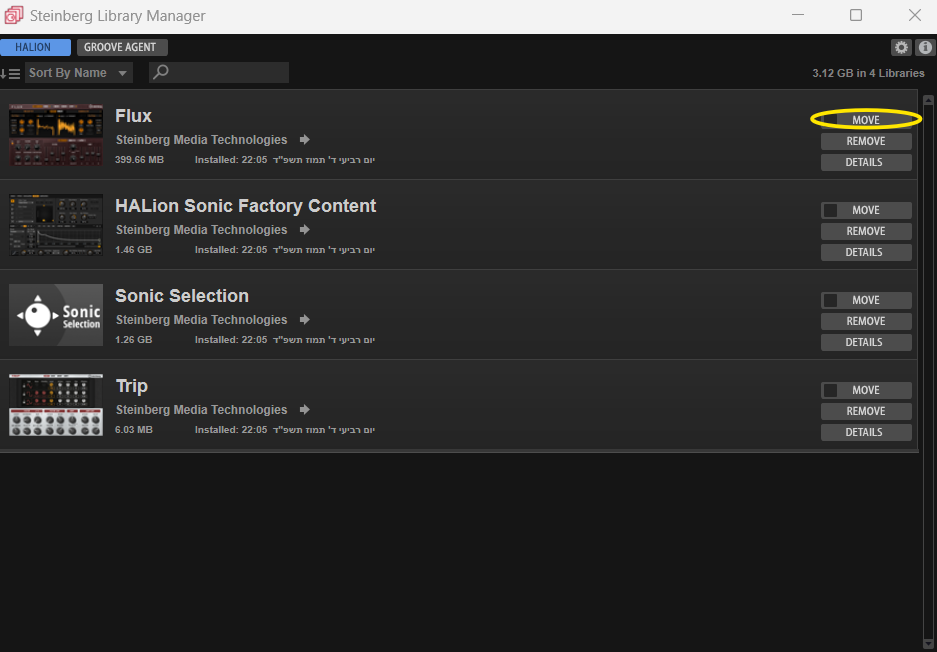
Task: Tick the MOVE checkbox for Trip
Action: (830, 390)
